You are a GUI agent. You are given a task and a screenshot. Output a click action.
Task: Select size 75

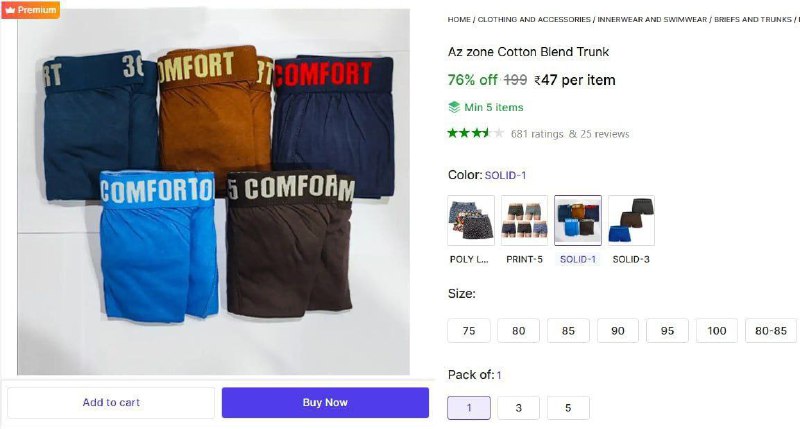point(469,330)
